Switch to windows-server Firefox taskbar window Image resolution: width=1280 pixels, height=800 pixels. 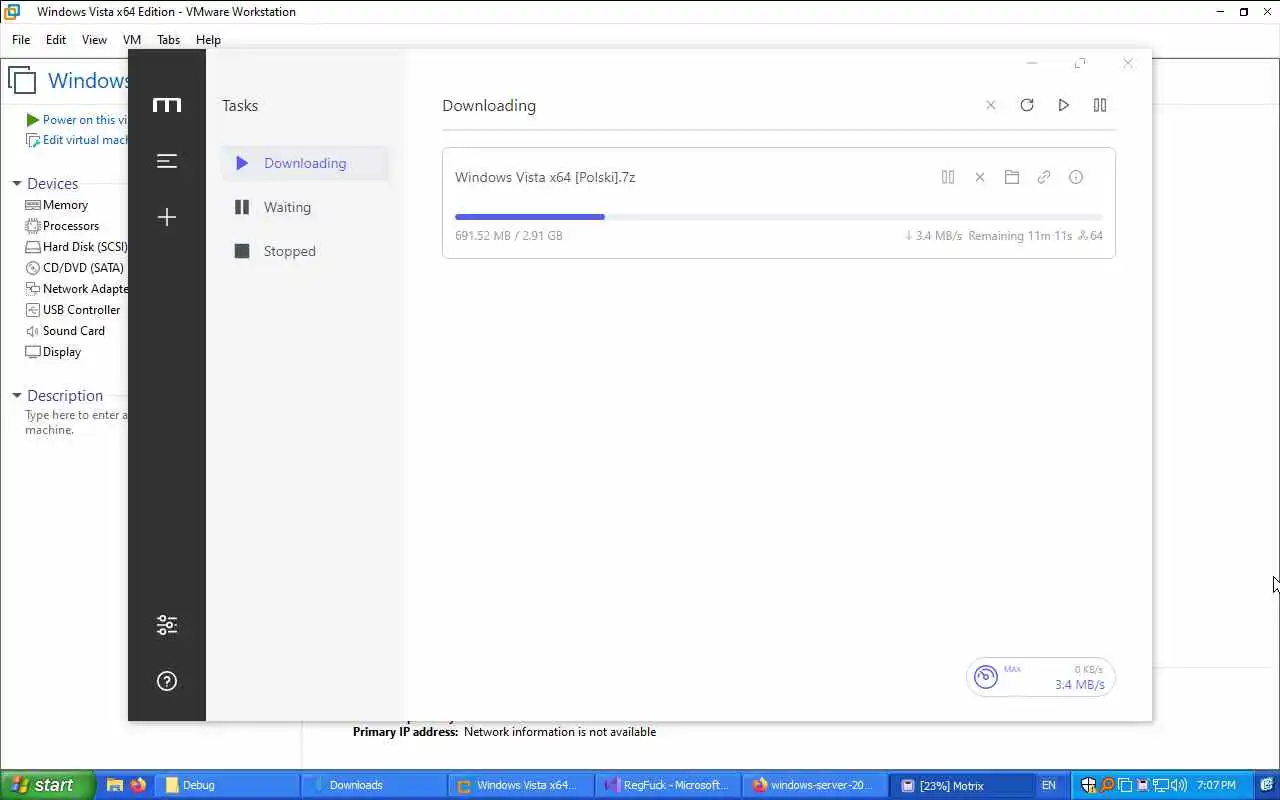[815, 785]
